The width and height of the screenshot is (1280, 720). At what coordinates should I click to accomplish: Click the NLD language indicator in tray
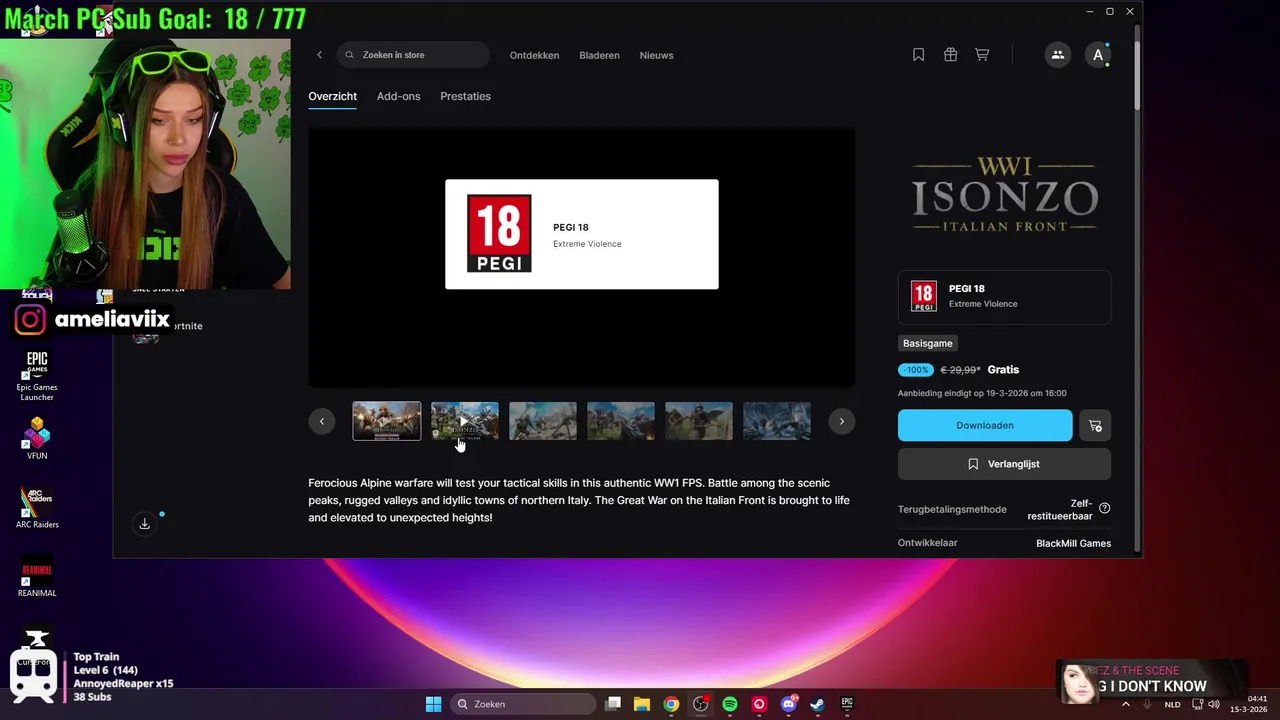pyautogui.click(x=1172, y=704)
